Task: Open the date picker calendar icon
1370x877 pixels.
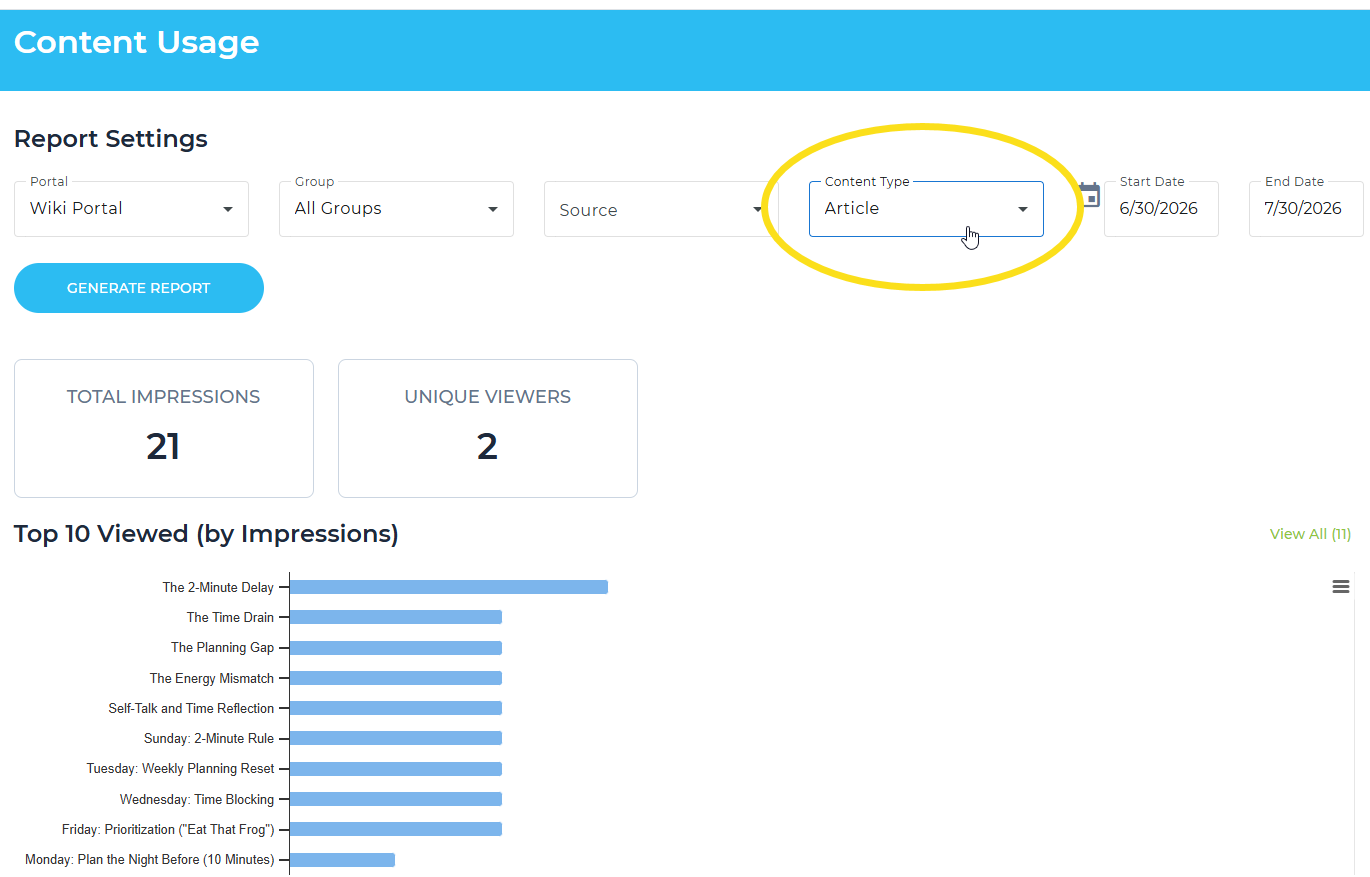Action: click(x=1090, y=195)
